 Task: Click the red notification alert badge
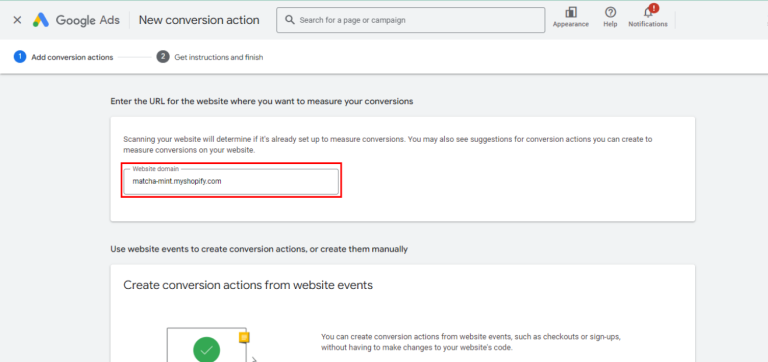(653, 8)
